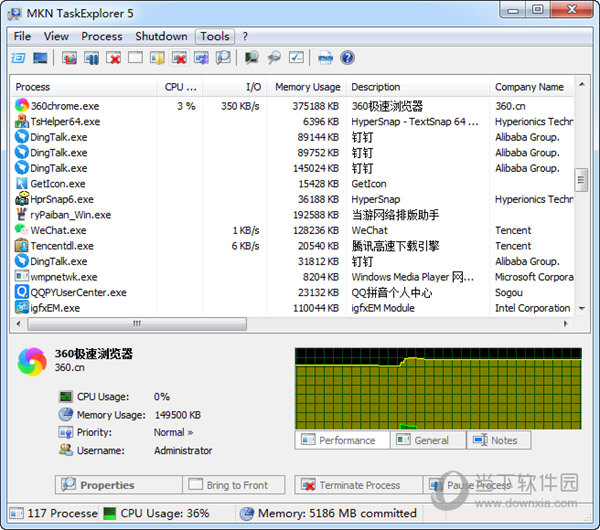Sort by the Company Name column header

[532, 87]
